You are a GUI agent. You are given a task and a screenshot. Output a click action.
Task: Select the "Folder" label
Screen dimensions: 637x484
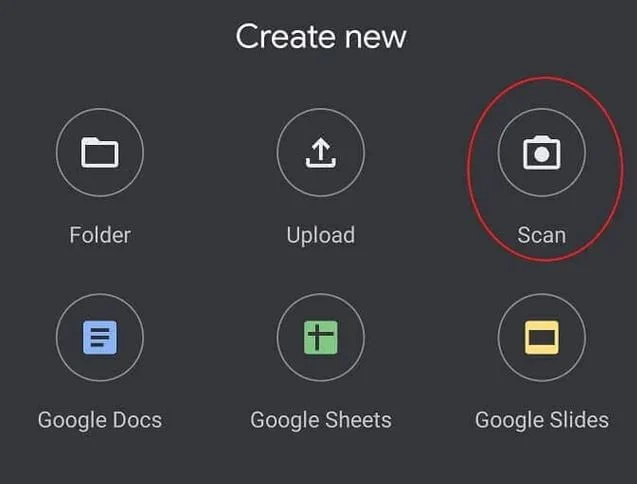(100, 235)
